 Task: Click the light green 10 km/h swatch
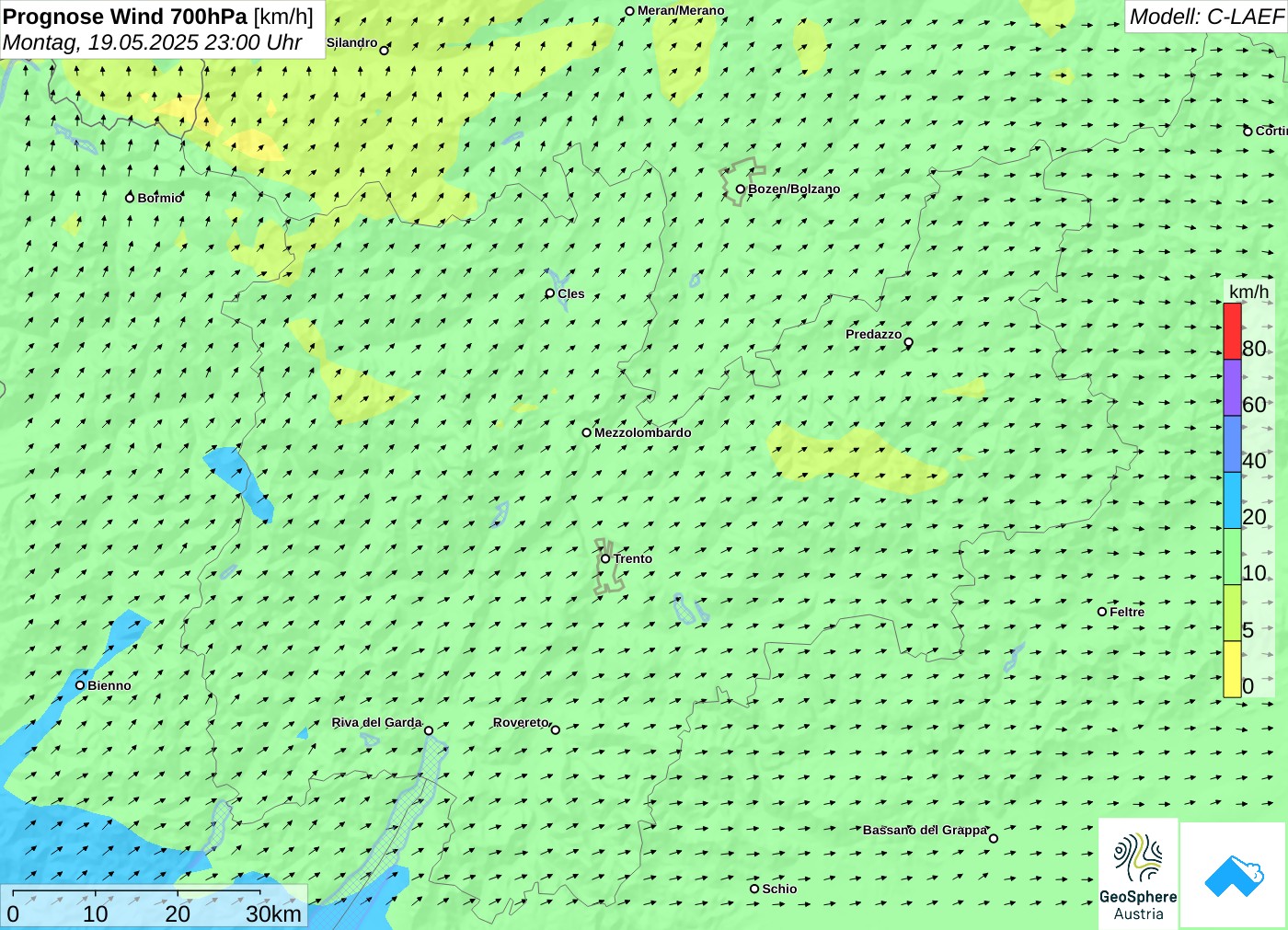point(1232,557)
